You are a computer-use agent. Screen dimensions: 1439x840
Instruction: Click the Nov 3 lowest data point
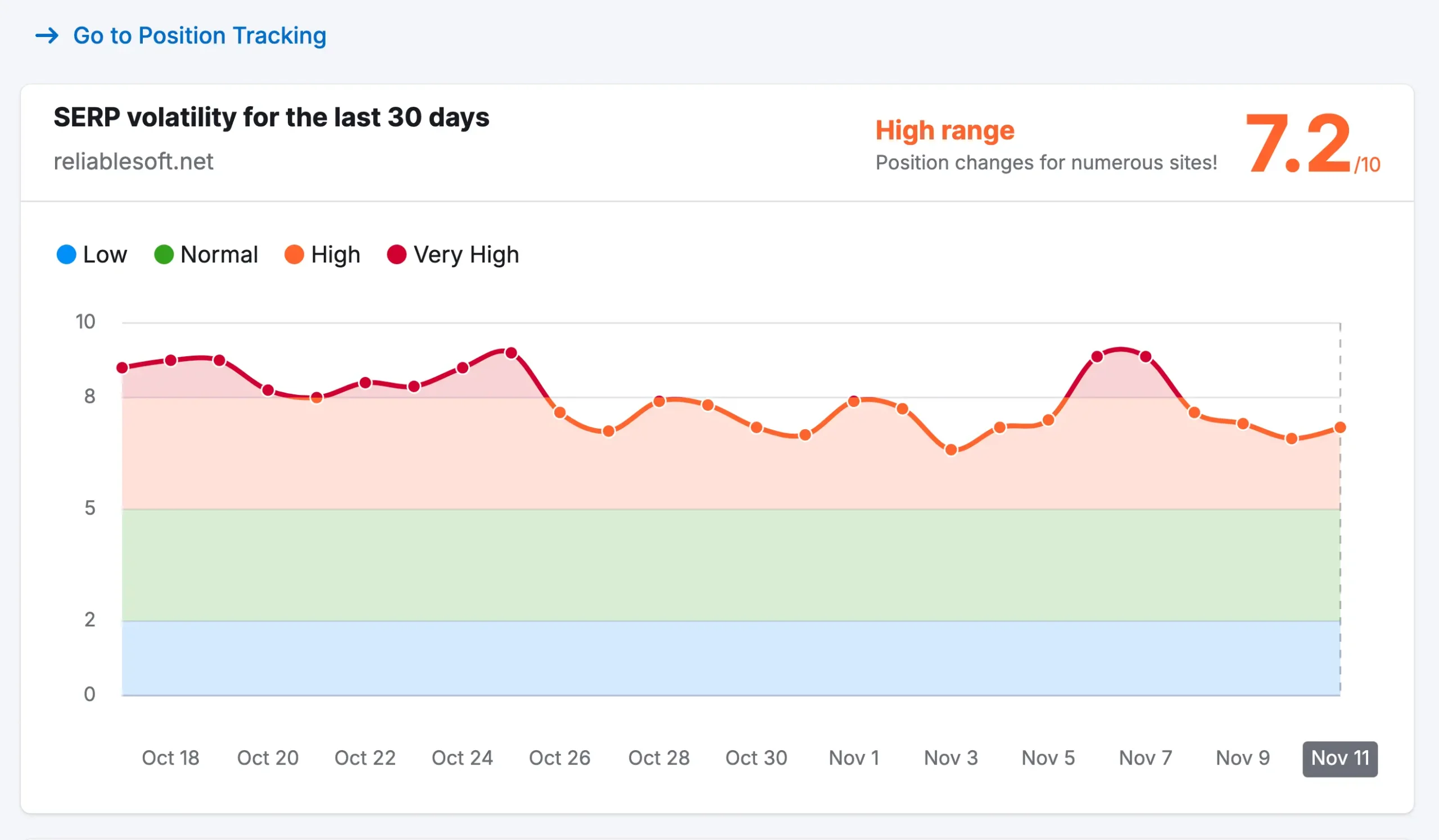point(951,450)
